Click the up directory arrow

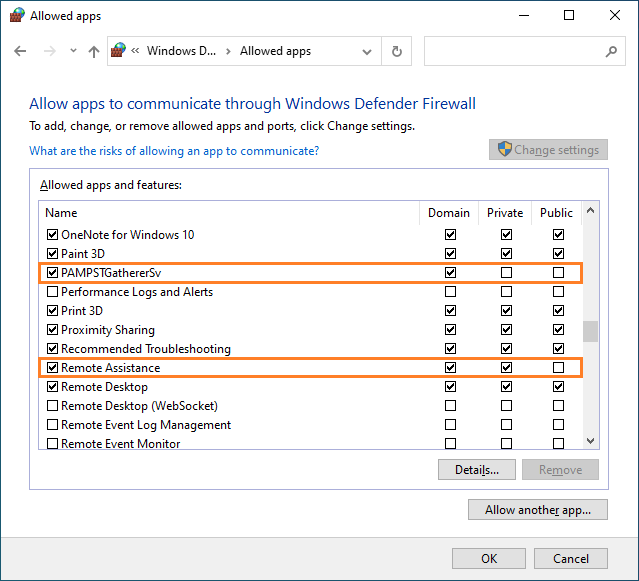tap(94, 51)
